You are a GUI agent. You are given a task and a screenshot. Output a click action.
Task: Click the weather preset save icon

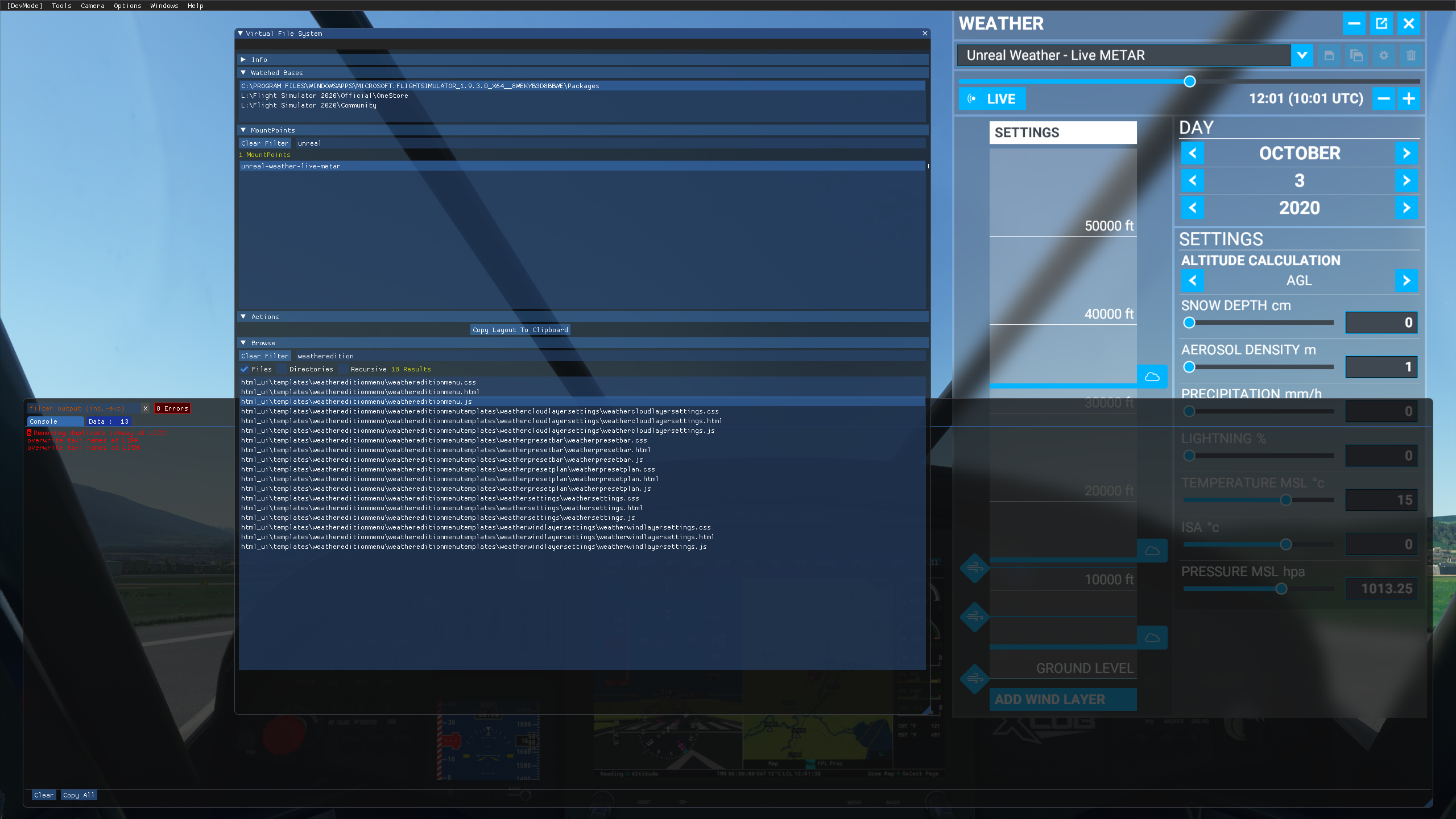point(1329,55)
